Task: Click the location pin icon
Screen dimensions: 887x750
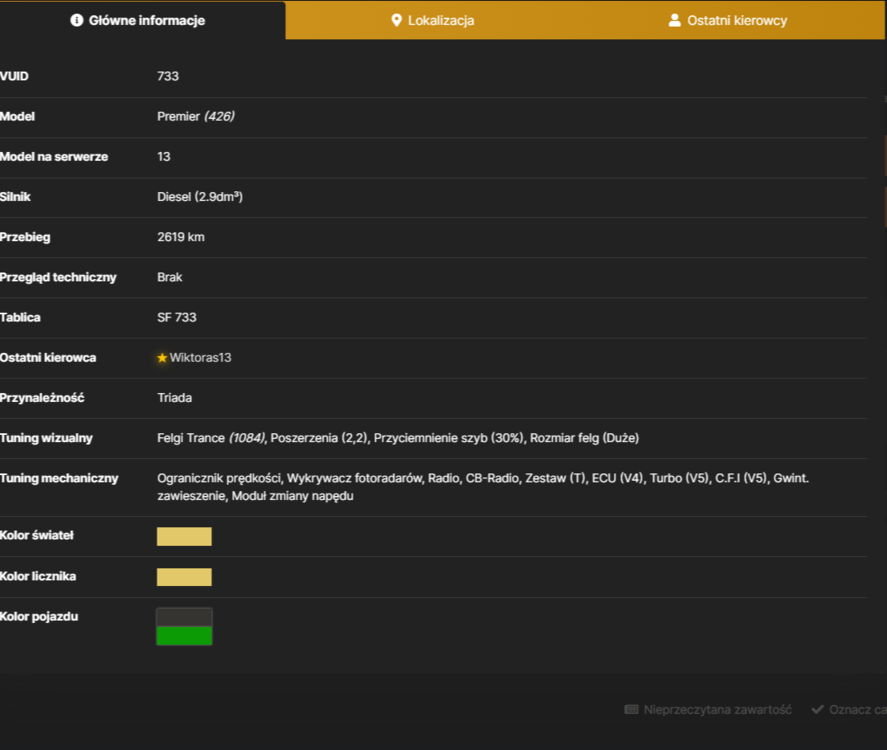Action: click(x=397, y=20)
